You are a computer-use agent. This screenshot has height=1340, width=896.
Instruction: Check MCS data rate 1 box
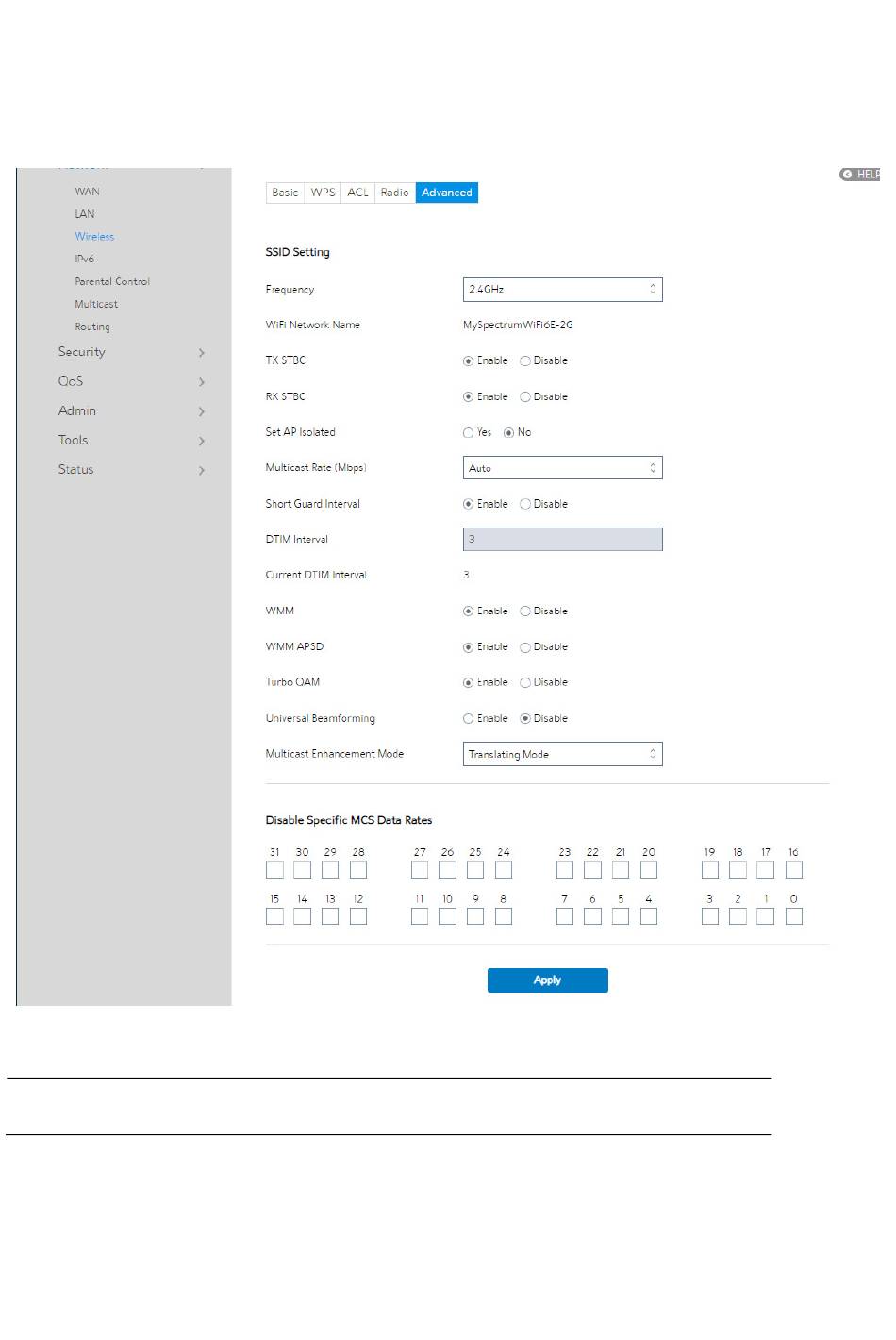[766, 915]
